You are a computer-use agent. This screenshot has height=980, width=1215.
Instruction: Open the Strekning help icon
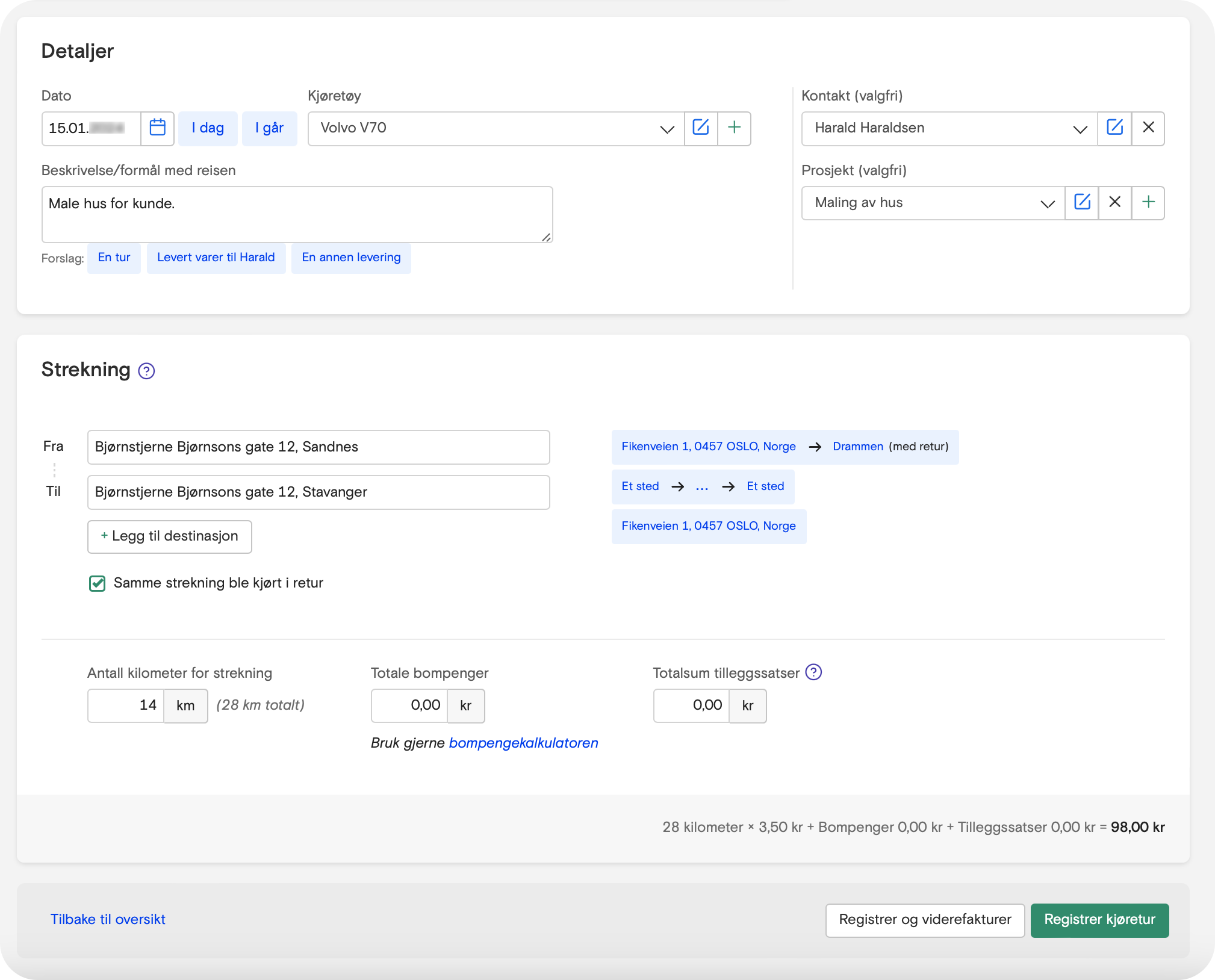146,371
